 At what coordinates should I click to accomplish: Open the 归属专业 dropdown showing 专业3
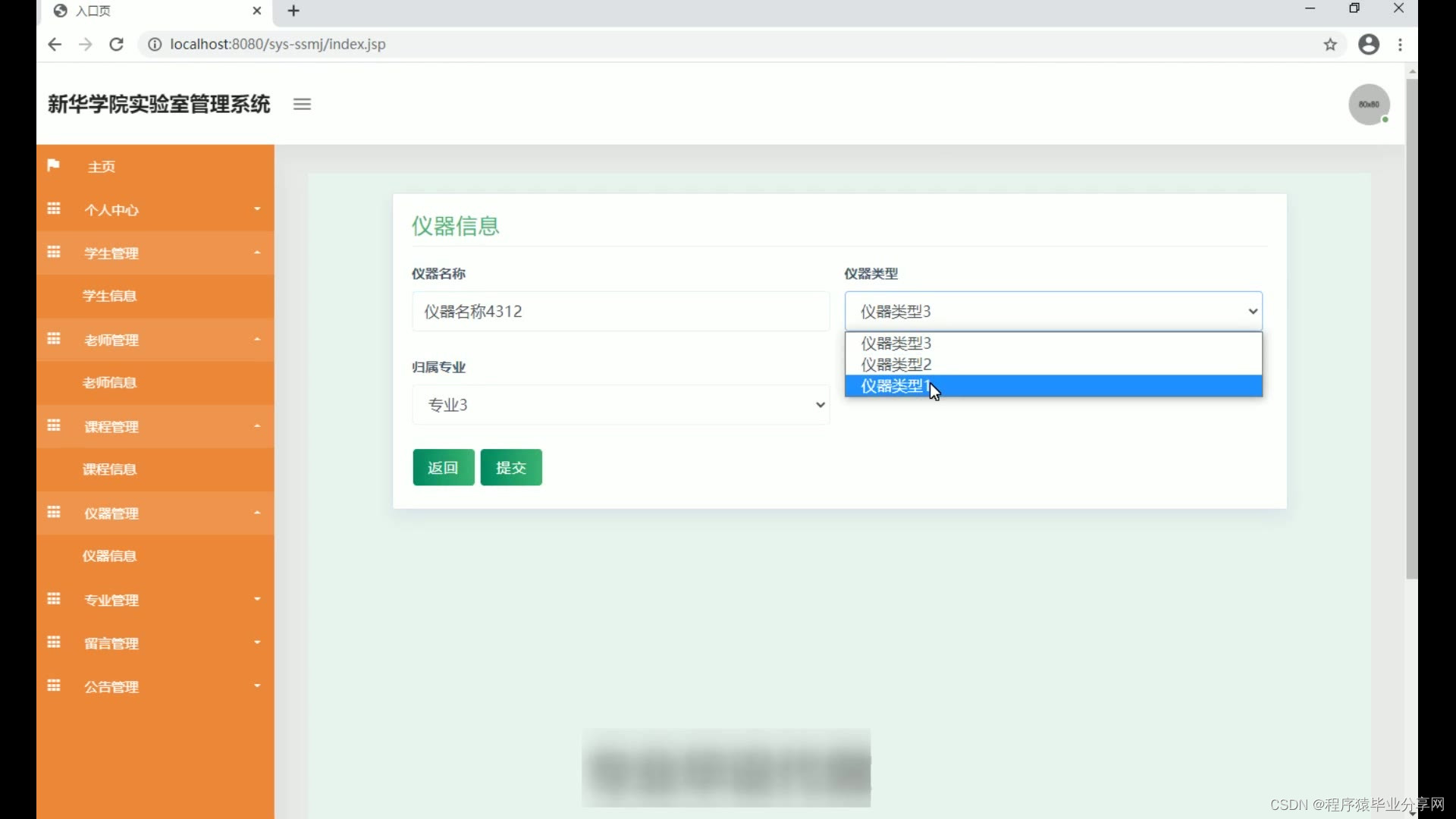coord(620,405)
